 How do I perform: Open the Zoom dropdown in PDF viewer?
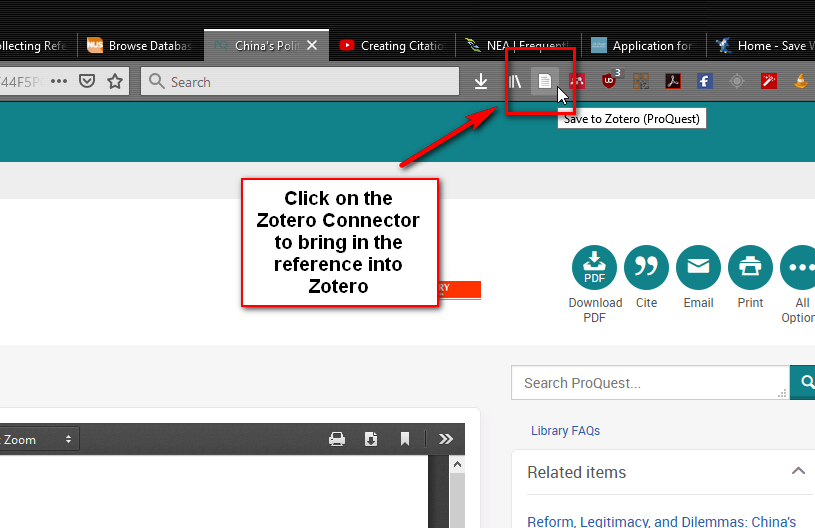point(38,440)
